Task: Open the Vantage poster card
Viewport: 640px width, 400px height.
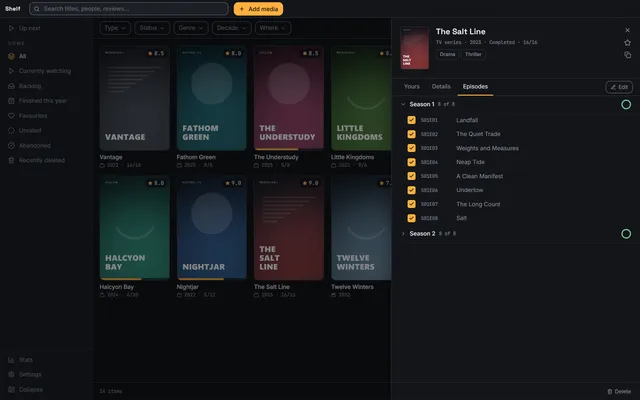Action: [x=134, y=98]
